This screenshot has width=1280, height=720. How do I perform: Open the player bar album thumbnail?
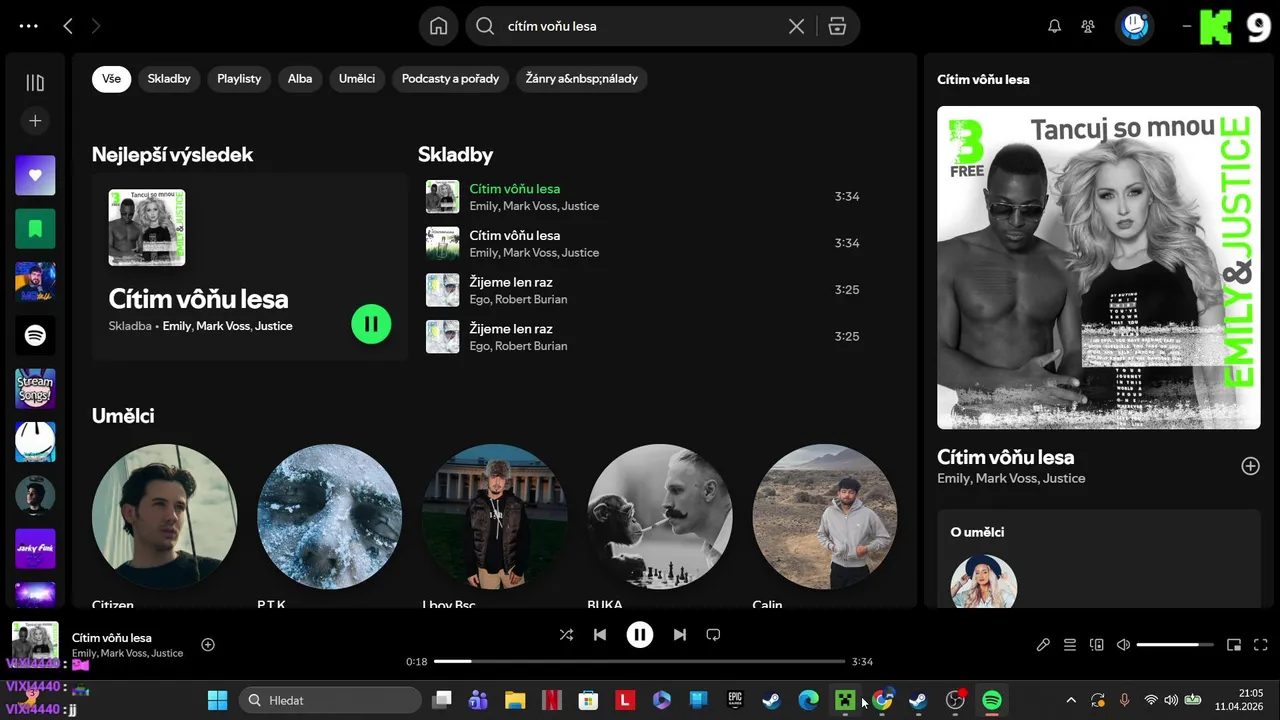(35, 645)
